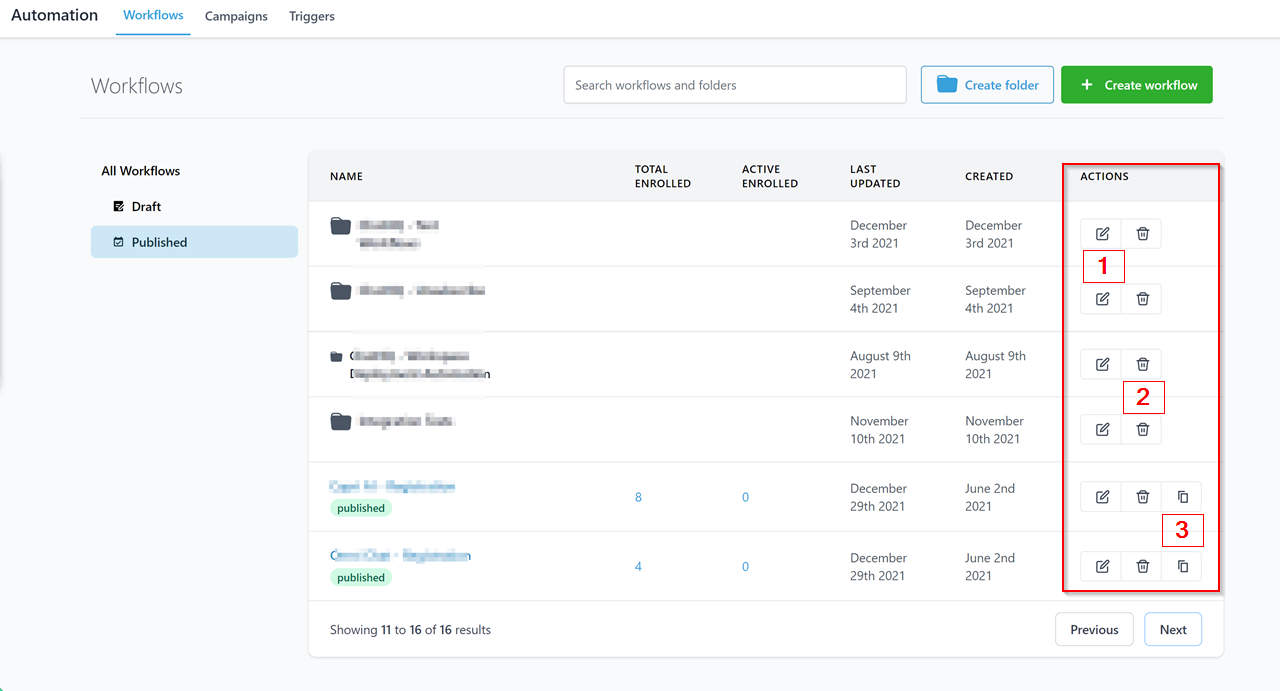Delete the folder dated November 10th 2021
Image resolution: width=1280 pixels, height=691 pixels.
click(1142, 430)
